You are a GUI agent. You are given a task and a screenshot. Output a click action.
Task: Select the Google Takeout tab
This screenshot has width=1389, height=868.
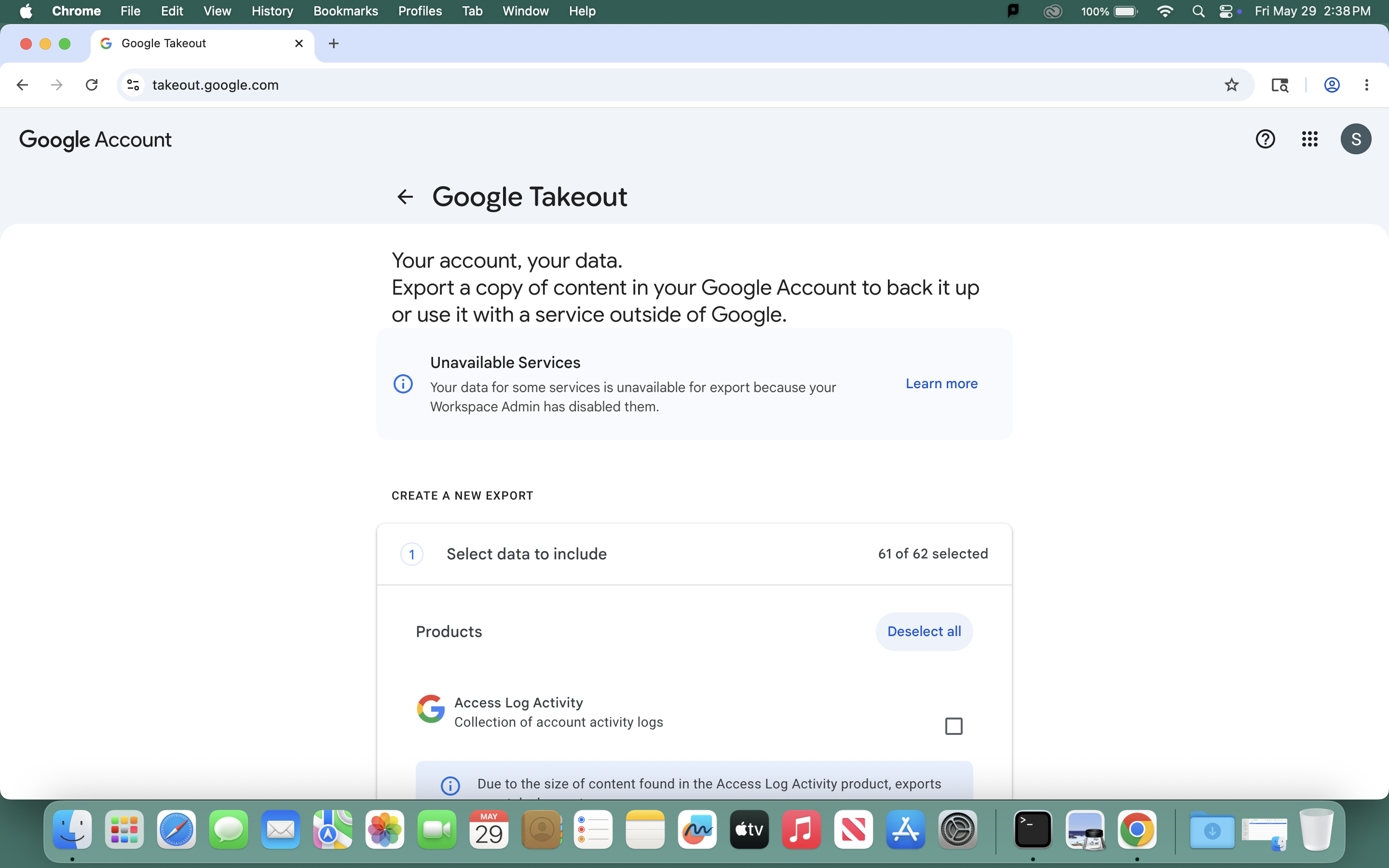pos(202,43)
